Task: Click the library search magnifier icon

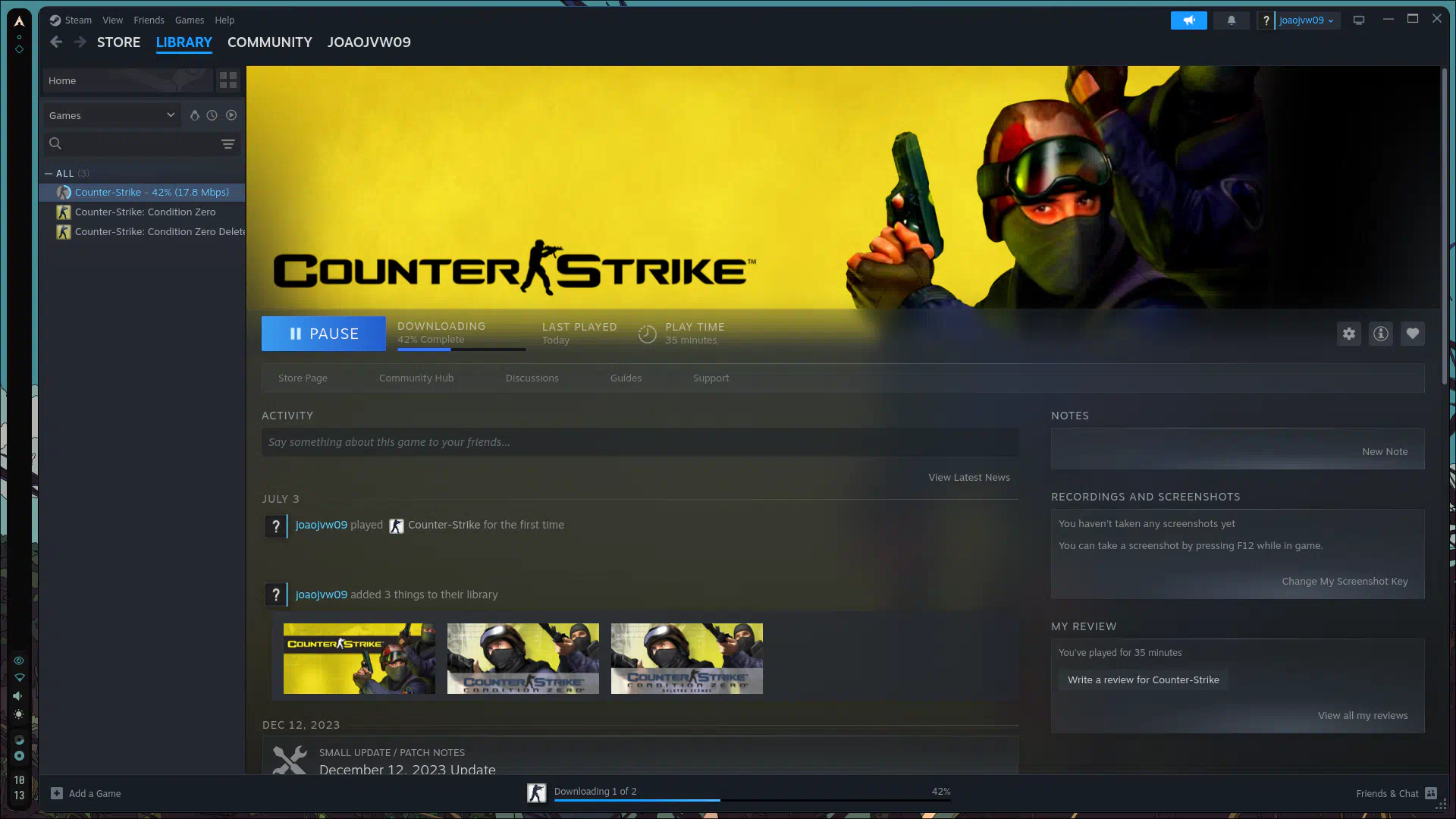Action: (x=55, y=143)
